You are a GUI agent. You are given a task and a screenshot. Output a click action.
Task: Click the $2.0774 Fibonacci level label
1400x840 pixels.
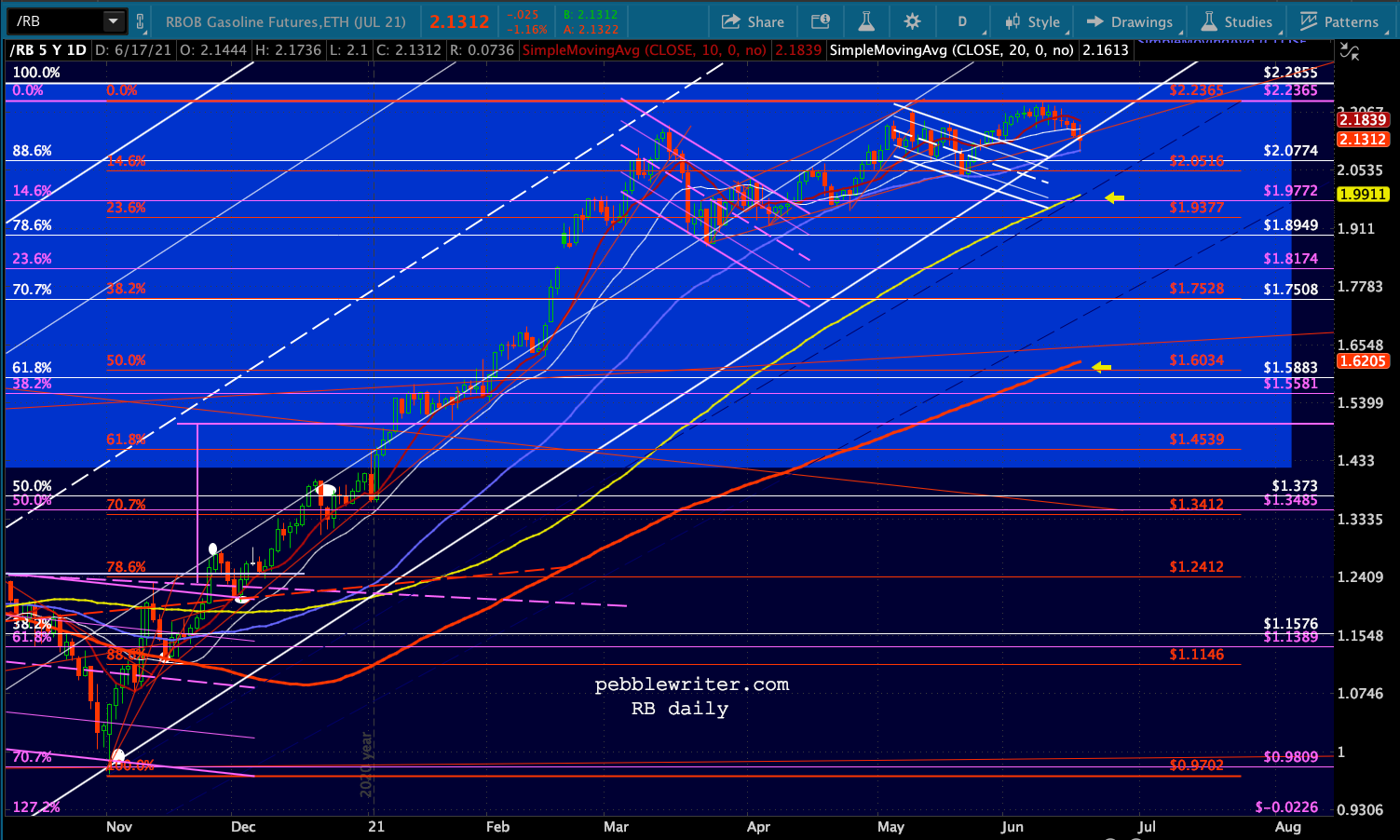(1291, 150)
